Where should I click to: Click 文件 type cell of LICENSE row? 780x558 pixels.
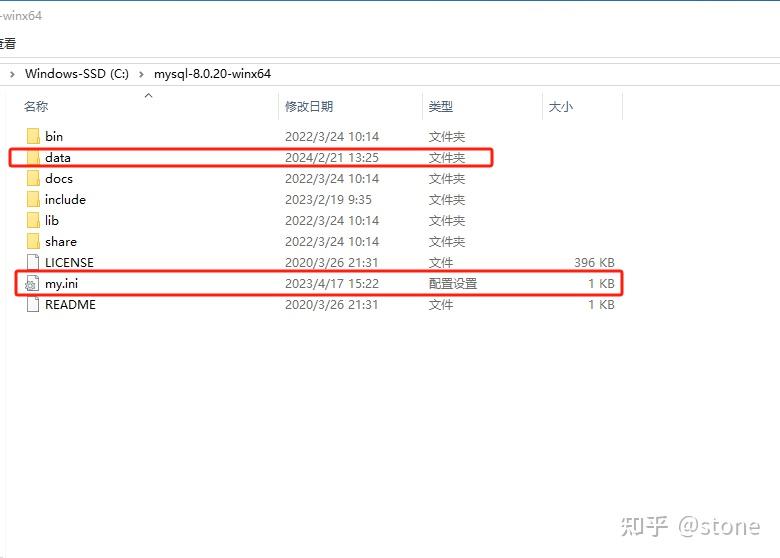click(441, 263)
